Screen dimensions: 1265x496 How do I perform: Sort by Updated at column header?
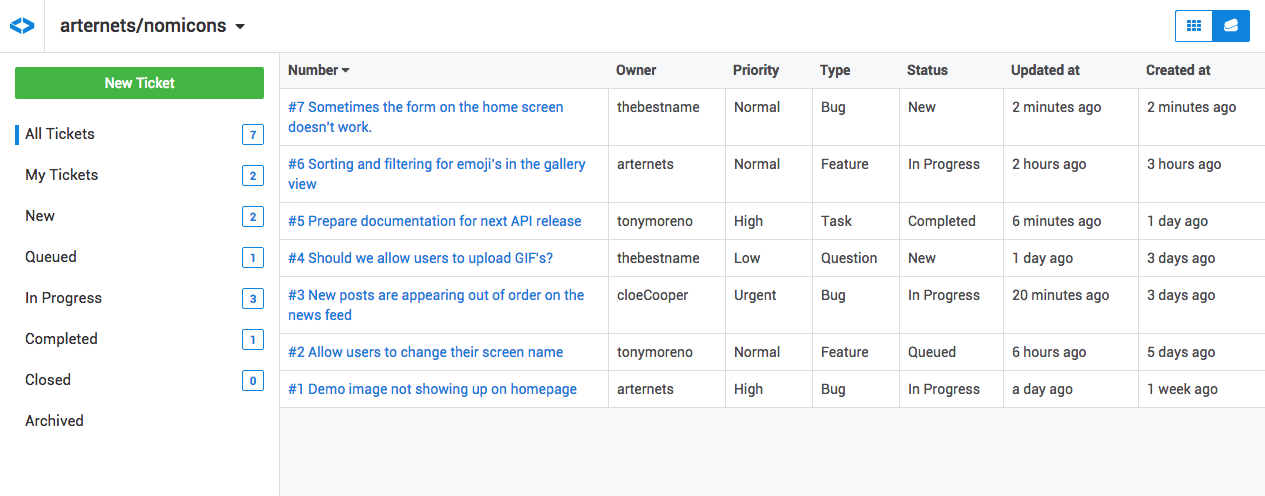click(1045, 70)
